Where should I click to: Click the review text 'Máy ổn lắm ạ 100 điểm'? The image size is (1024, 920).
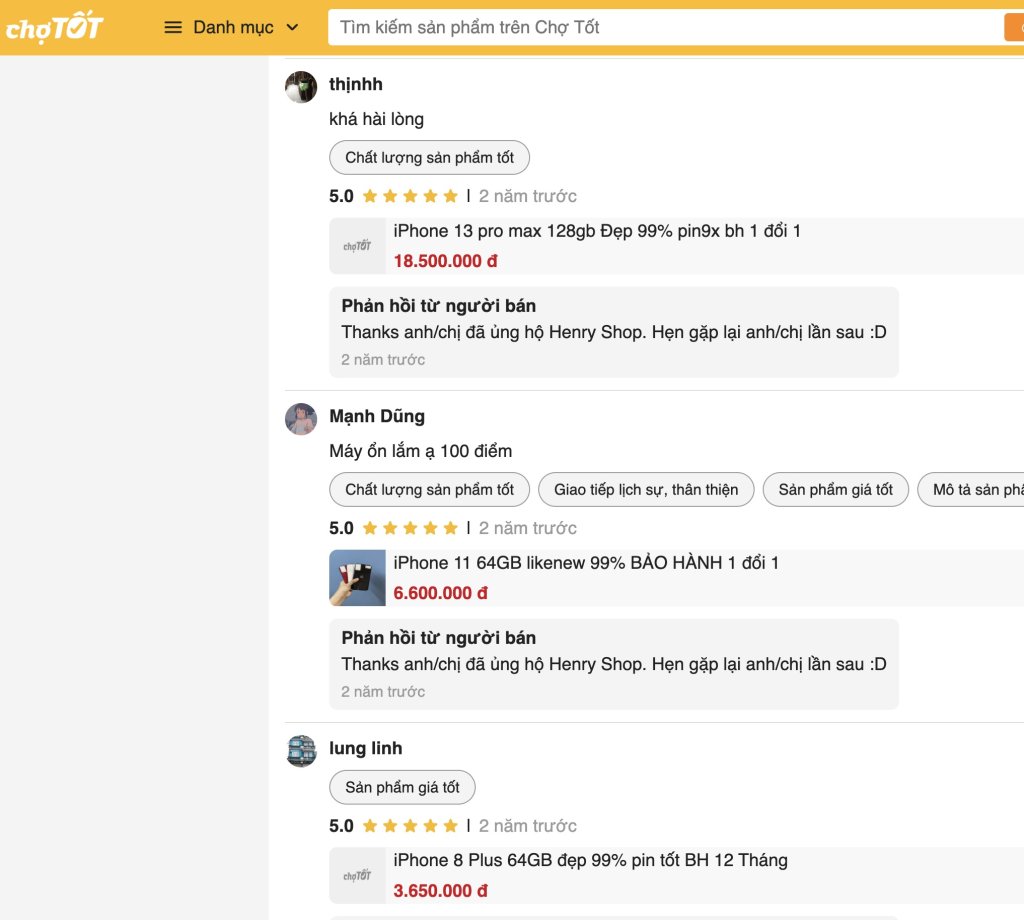421,451
